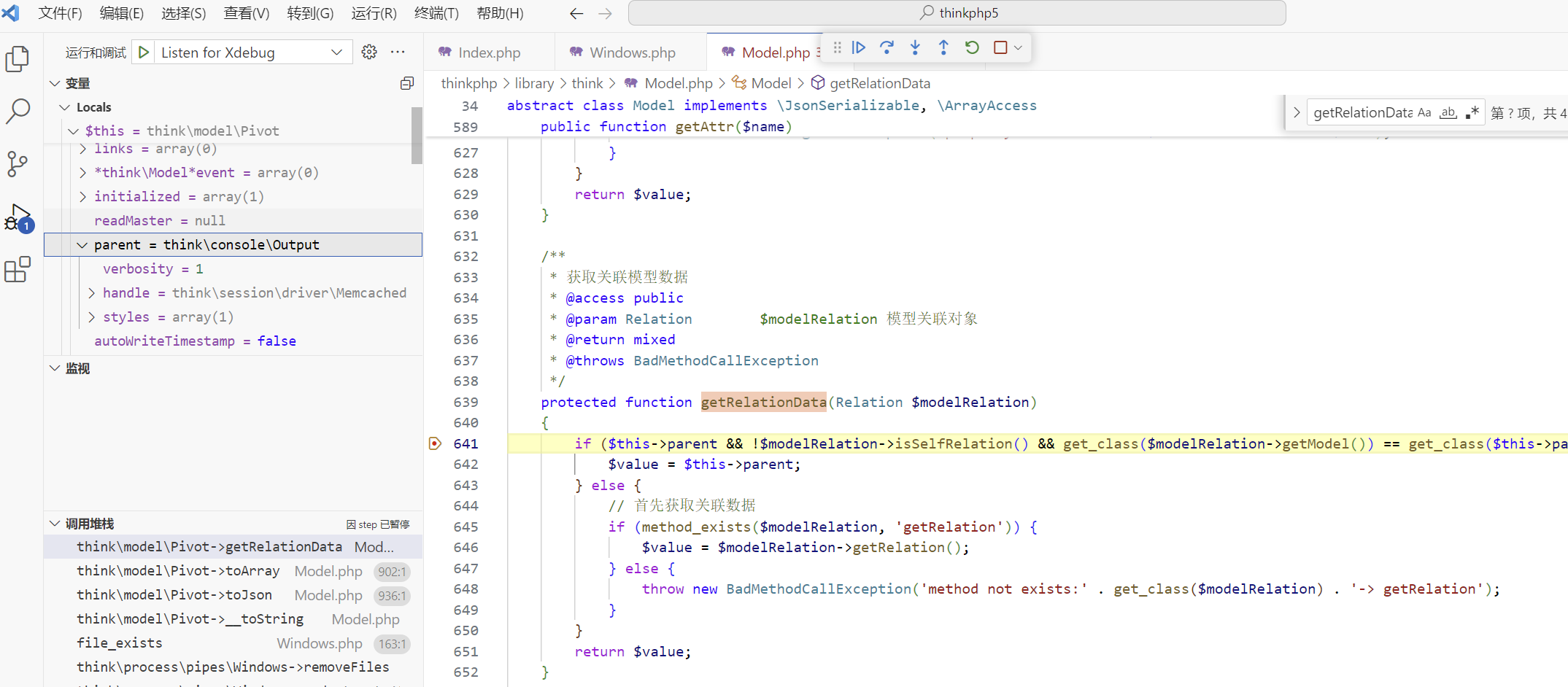1568x687 pixels.
Task: Open the Source Control view
Action: click(x=18, y=164)
